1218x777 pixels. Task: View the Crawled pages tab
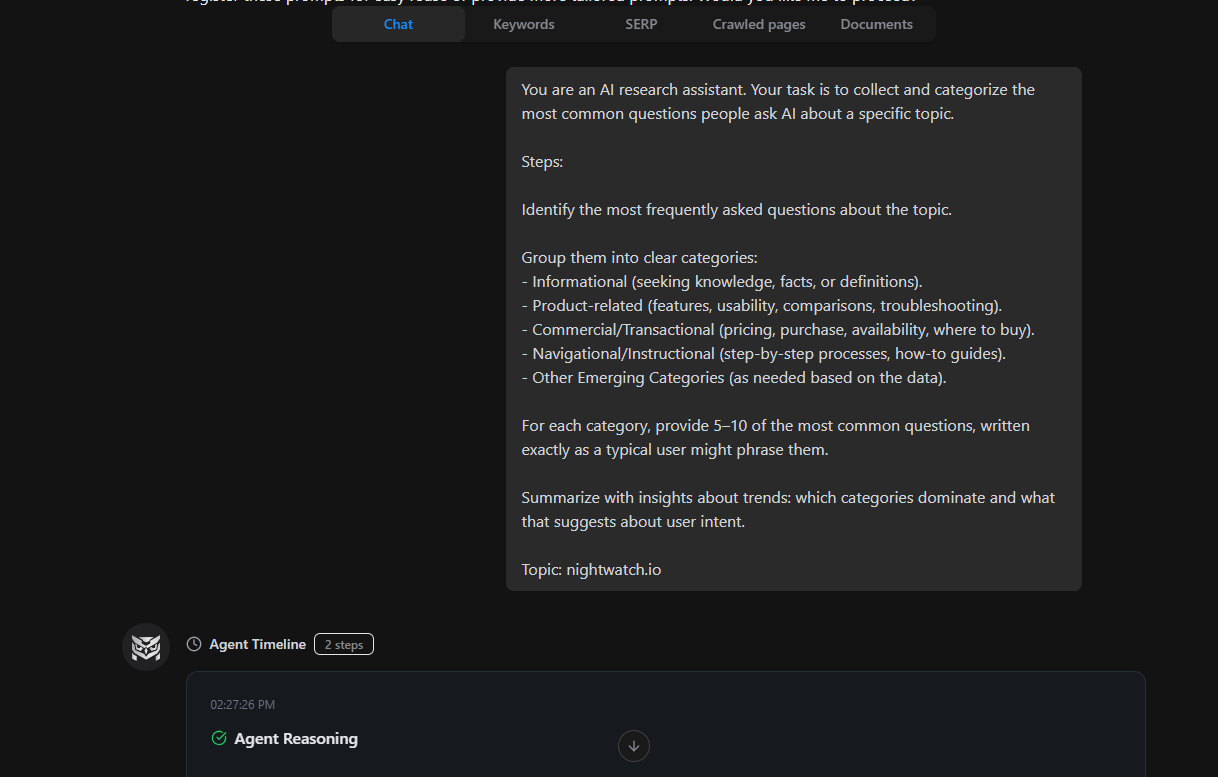point(759,24)
